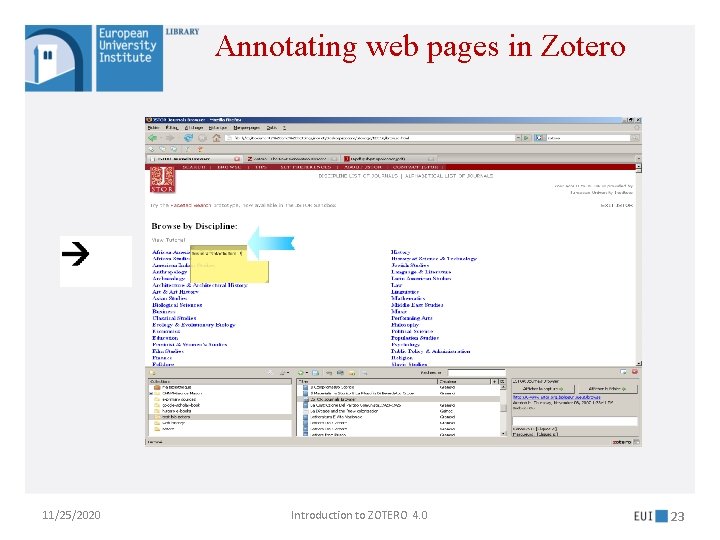The width and height of the screenshot is (720, 540).
Task: Open Architecture & Architectural History link
Action: click(200, 285)
